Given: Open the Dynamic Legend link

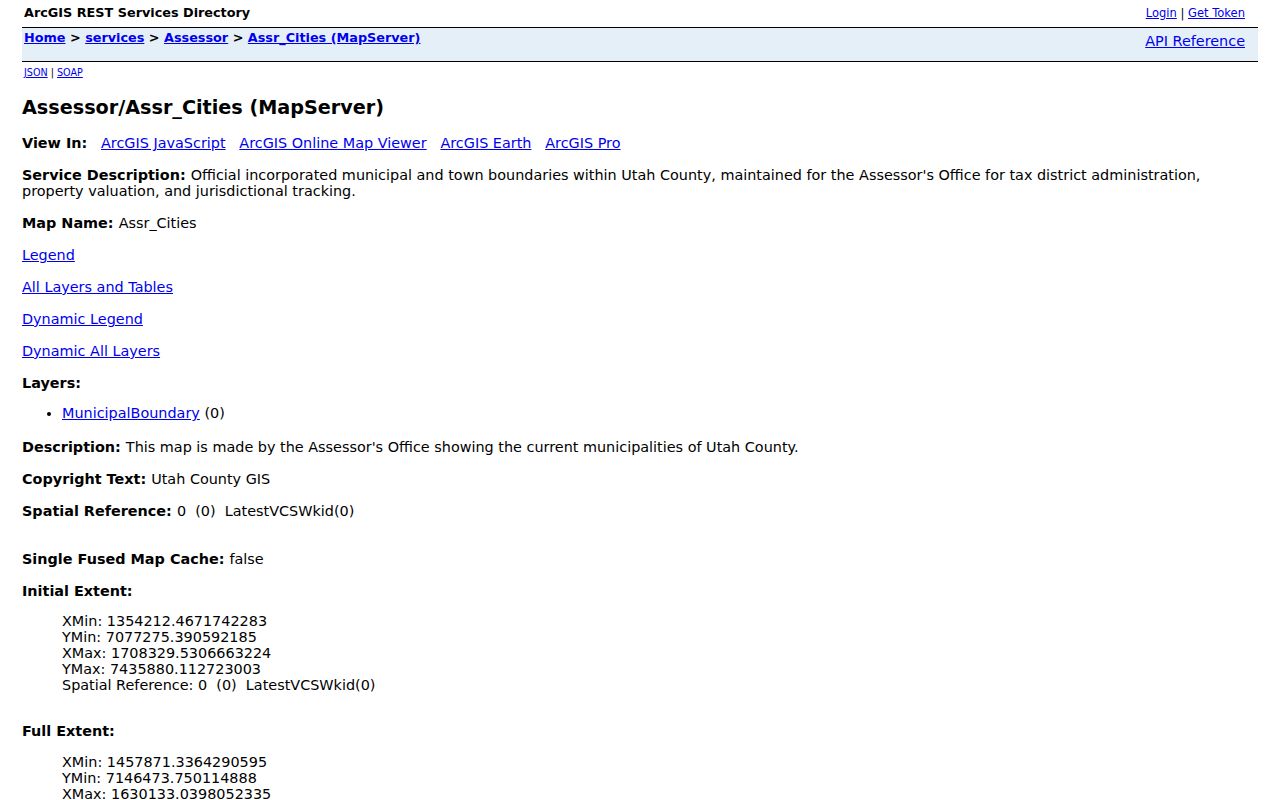Looking at the screenshot, I should pyautogui.click(x=82, y=319).
